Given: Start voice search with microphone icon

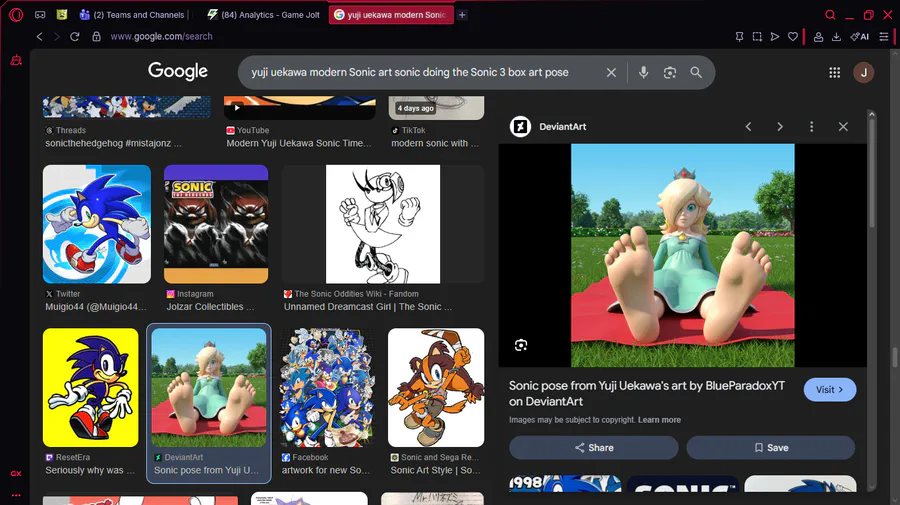Looking at the screenshot, I should [x=643, y=72].
